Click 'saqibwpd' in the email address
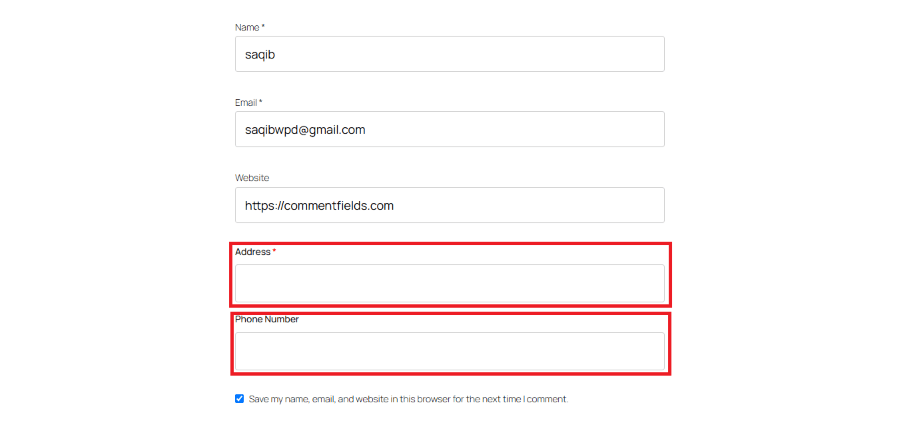Image resolution: width=900 pixels, height=421 pixels. (x=272, y=130)
